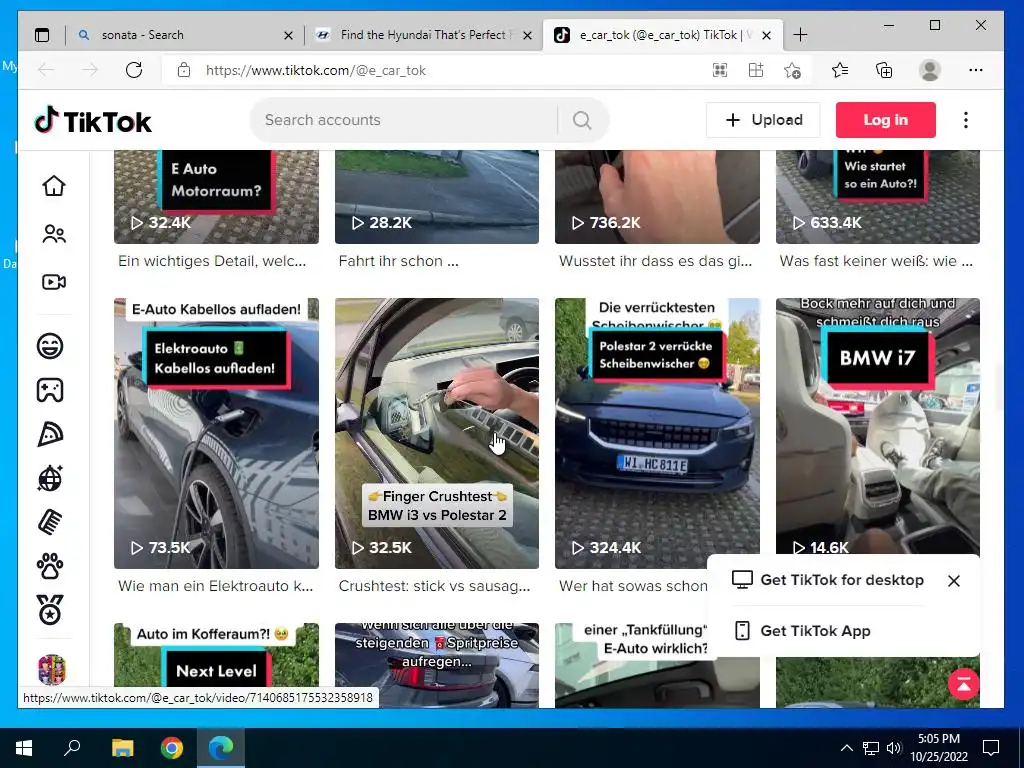Focus the Search accounts field

click(x=405, y=120)
